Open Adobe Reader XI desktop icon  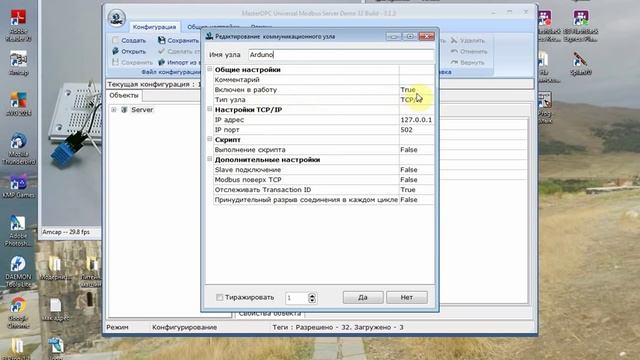point(18,25)
